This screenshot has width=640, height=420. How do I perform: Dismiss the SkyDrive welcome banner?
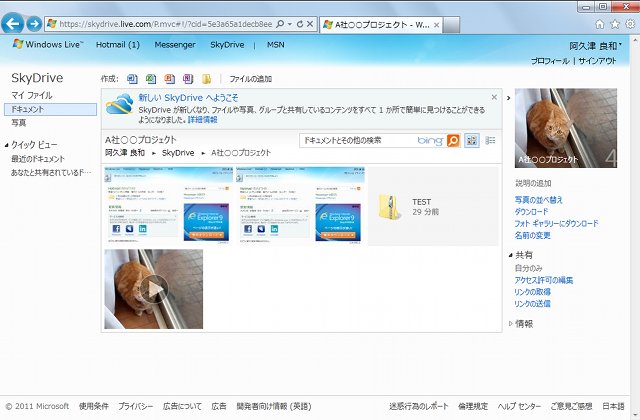click(494, 97)
